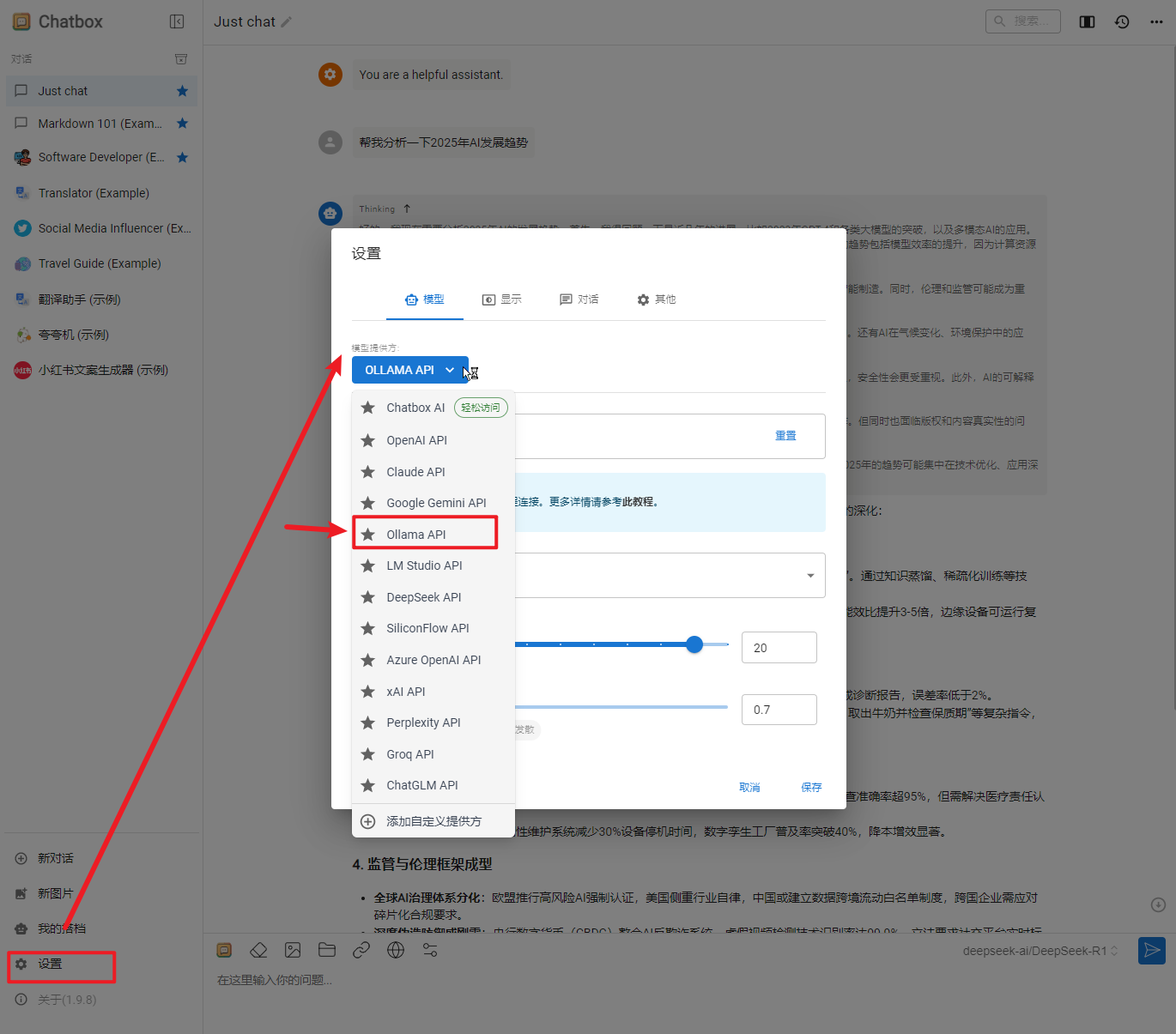
Task: Toggle the split view layout icon
Action: coord(1087,21)
